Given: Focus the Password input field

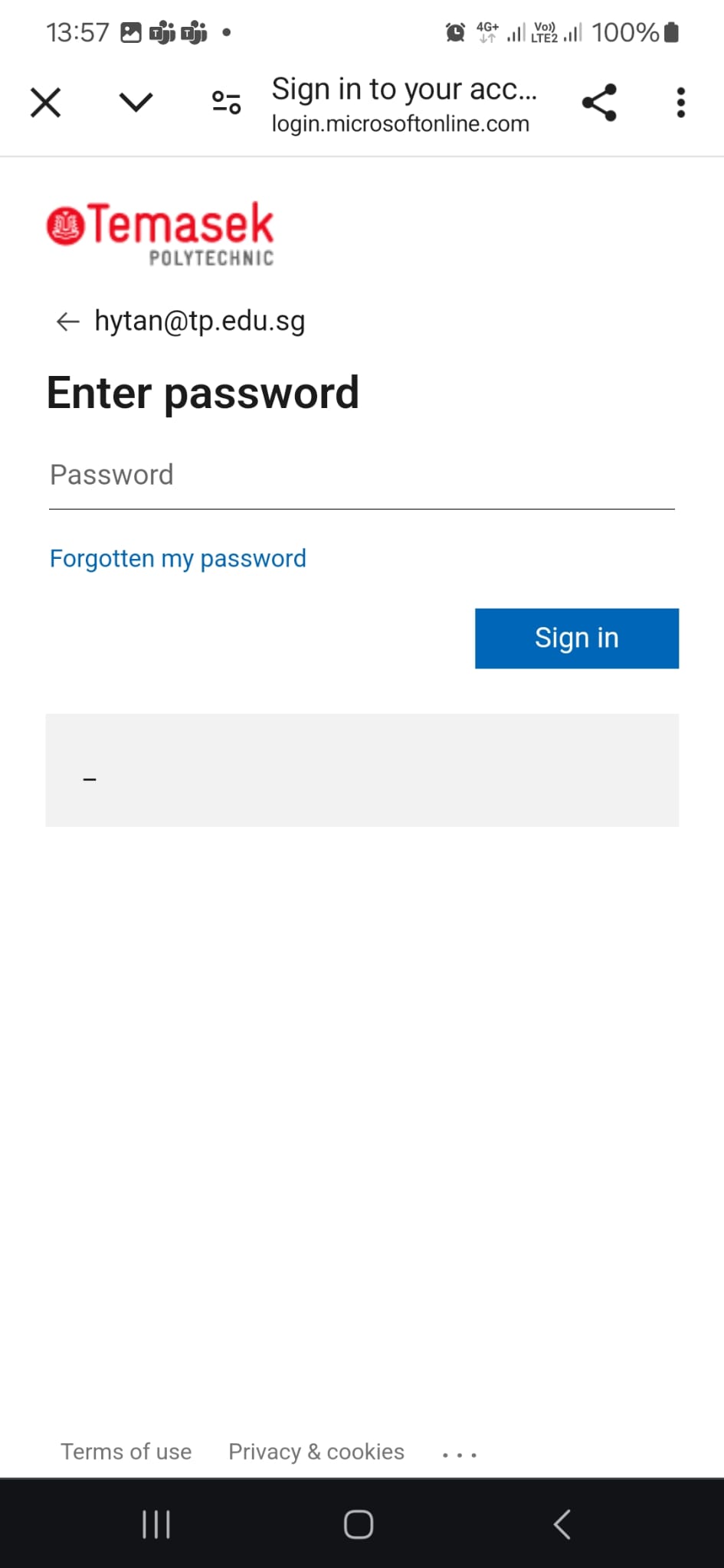Looking at the screenshot, I should point(361,476).
